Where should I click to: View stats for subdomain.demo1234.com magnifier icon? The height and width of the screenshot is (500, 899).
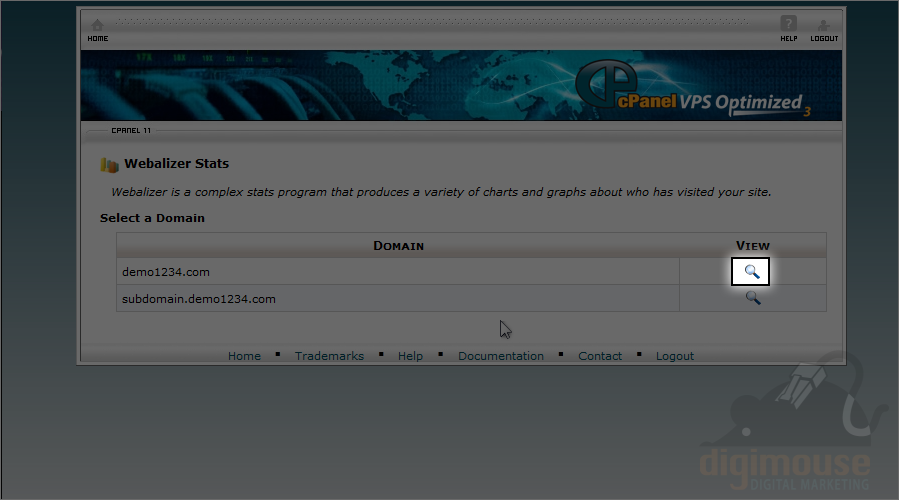753,298
